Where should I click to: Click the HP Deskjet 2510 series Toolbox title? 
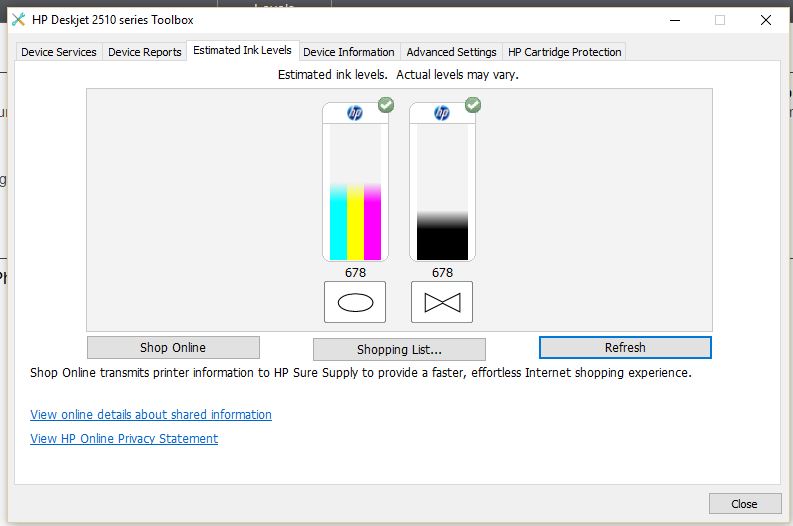112,20
